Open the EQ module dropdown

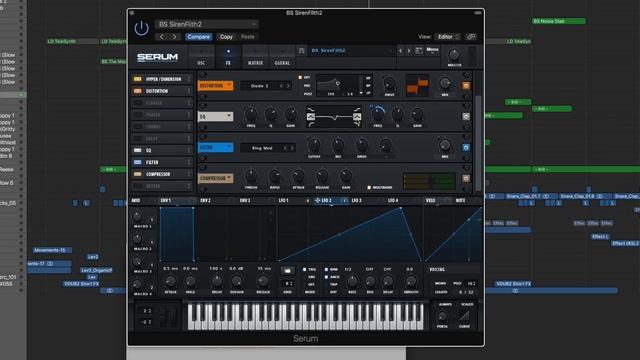click(216, 117)
